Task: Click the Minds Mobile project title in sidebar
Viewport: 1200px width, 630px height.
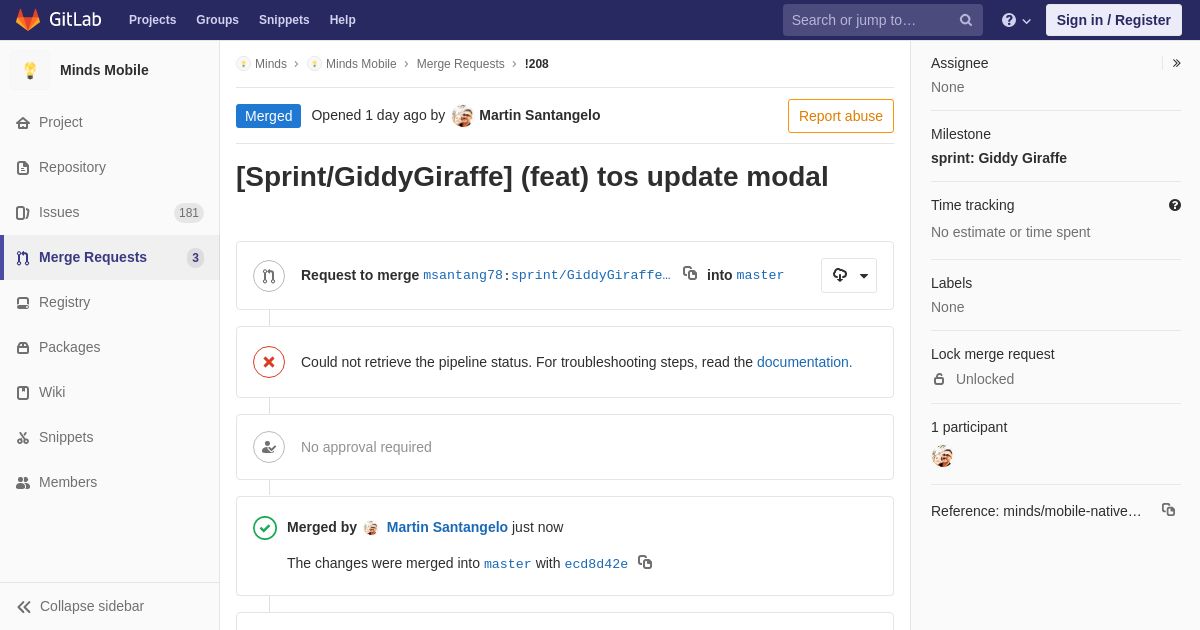Action: point(104,70)
